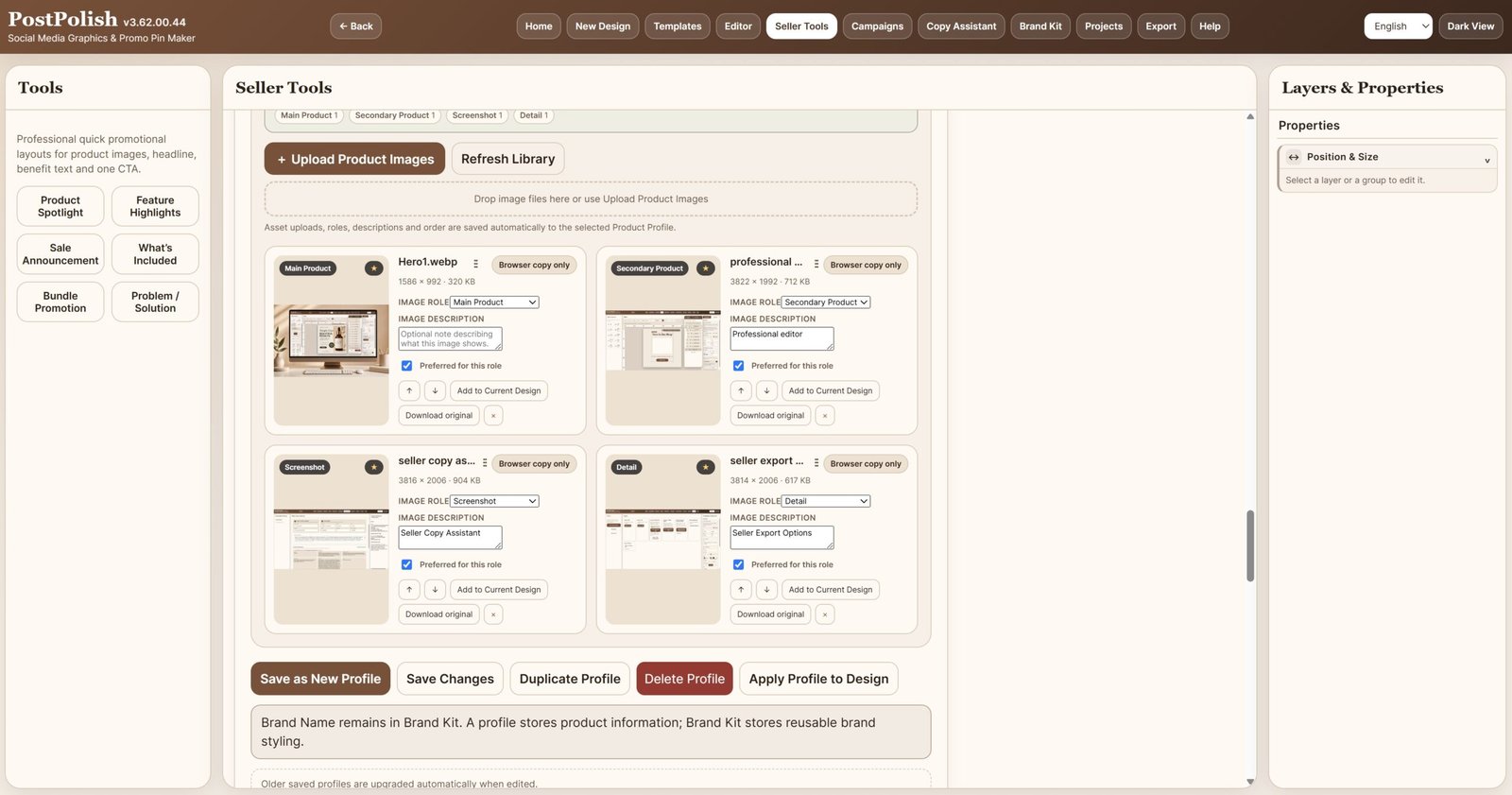Click the image drop zone area

[591, 199]
